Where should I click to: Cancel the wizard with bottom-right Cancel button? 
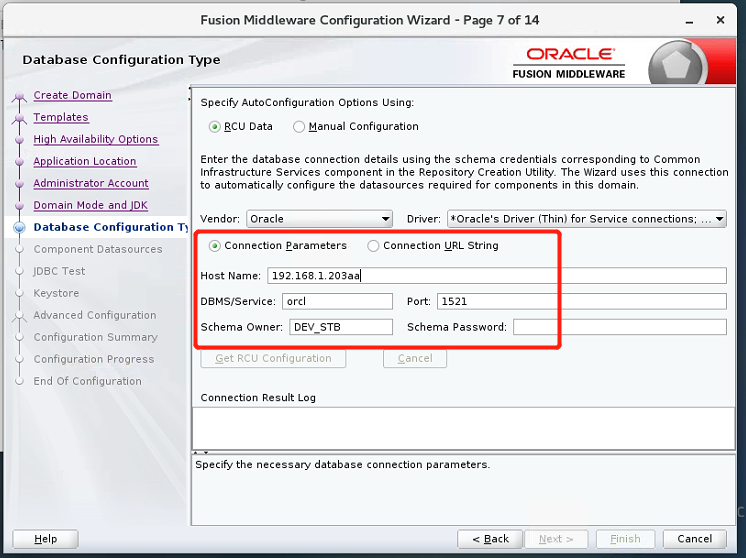(x=695, y=539)
